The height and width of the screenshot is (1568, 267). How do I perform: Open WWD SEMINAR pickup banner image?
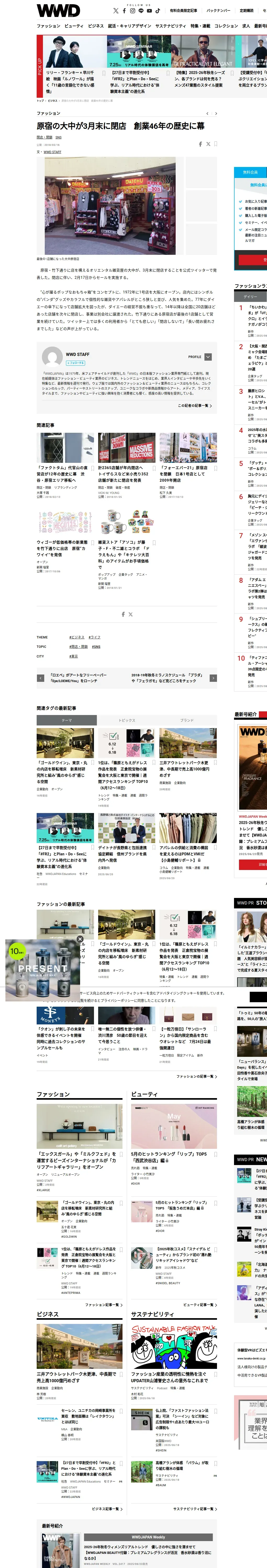(x=139, y=51)
